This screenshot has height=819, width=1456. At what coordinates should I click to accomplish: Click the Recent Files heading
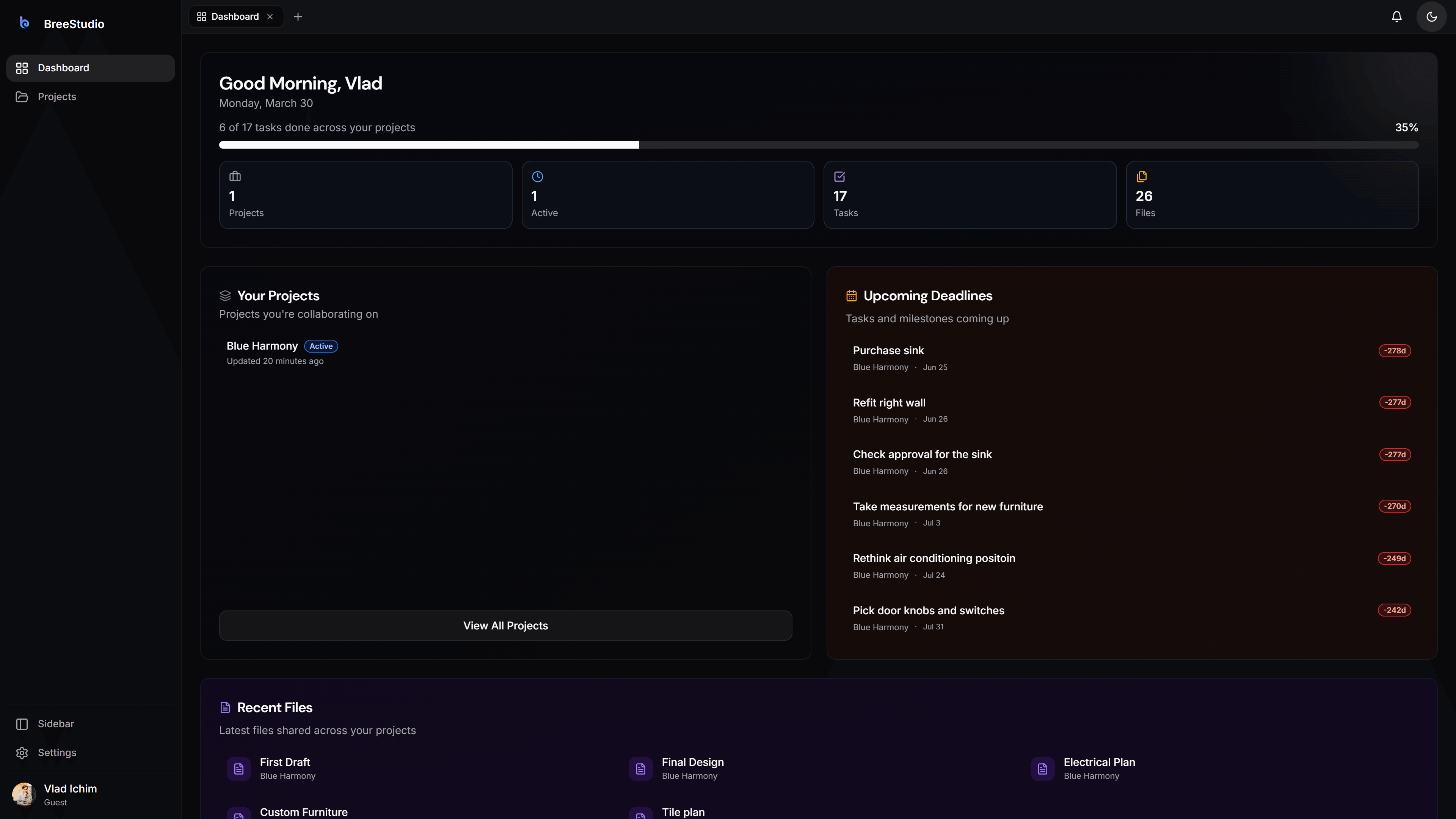coord(275,707)
